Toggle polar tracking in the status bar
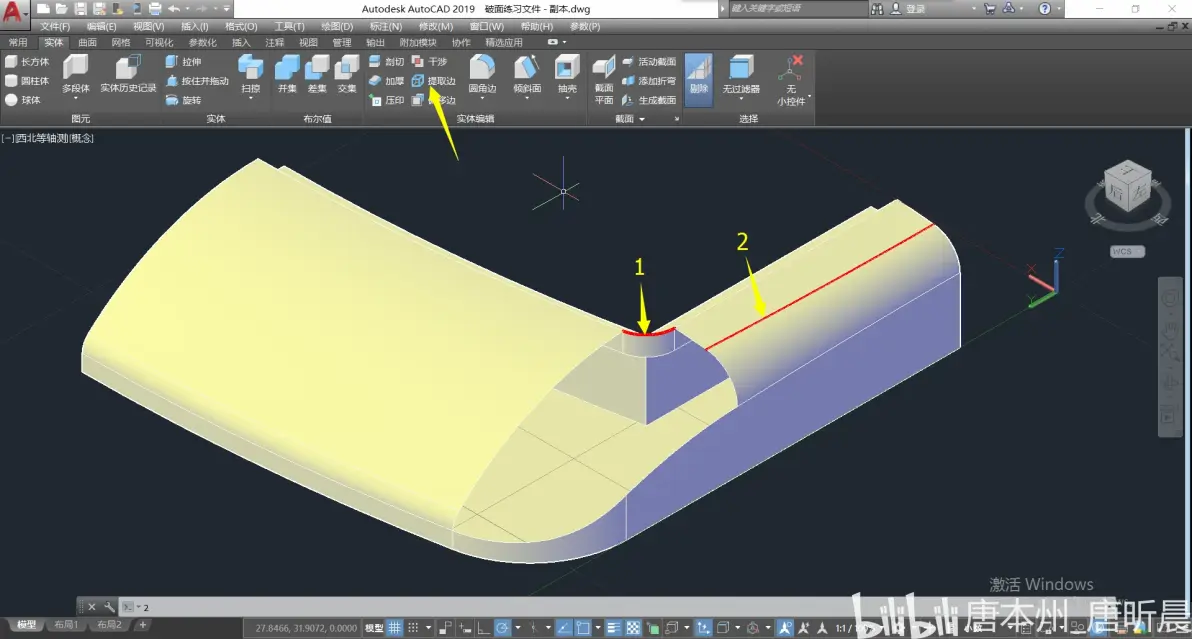 click(x=502, y=628)
